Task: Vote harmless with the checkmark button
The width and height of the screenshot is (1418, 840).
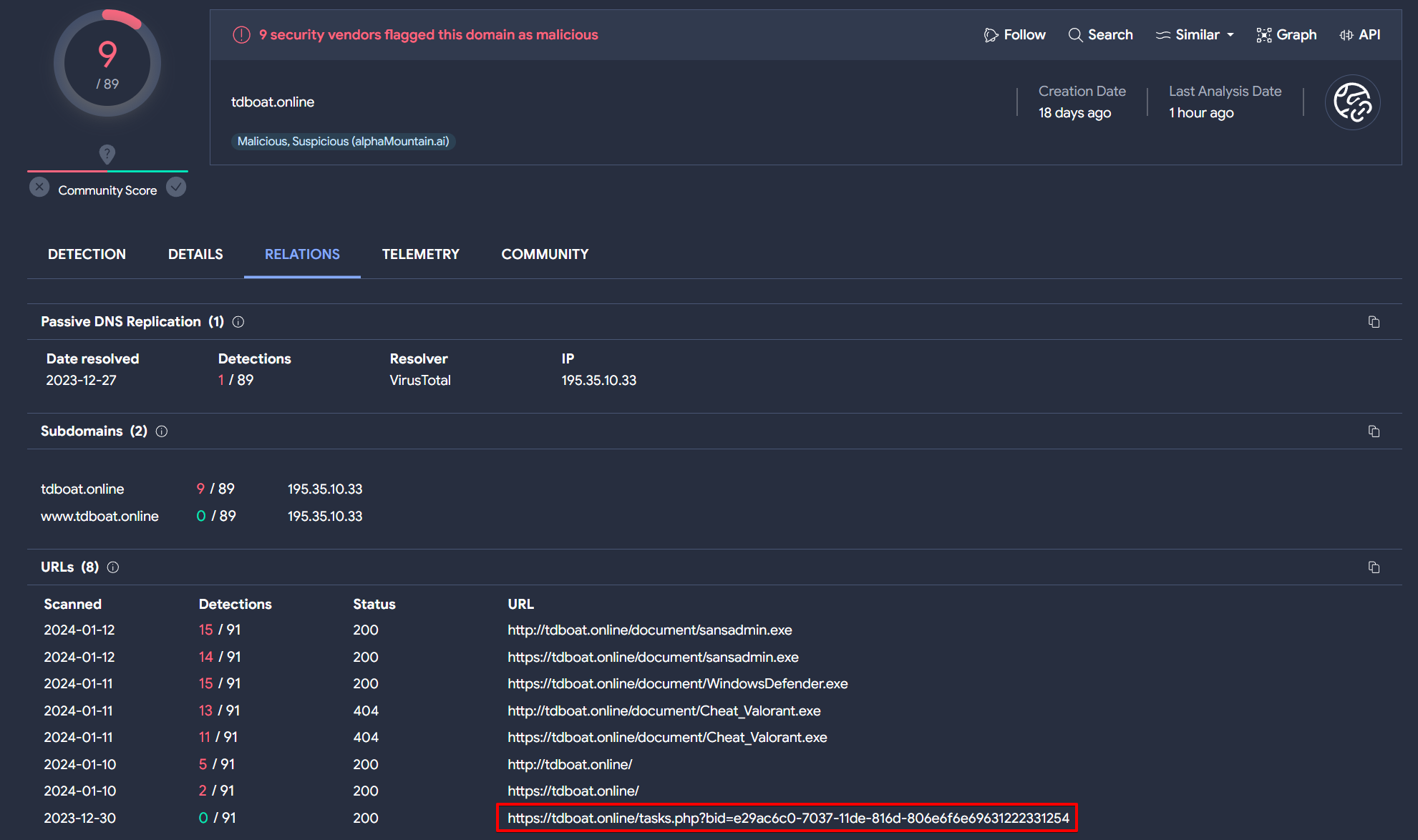Action: coord(176,187)
